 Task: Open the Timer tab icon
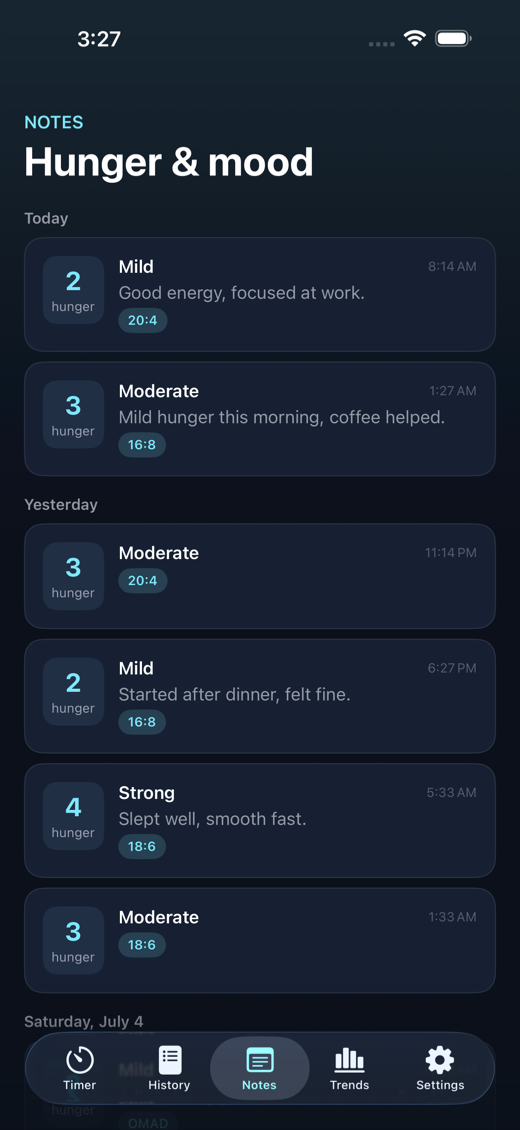[80, 1060]
